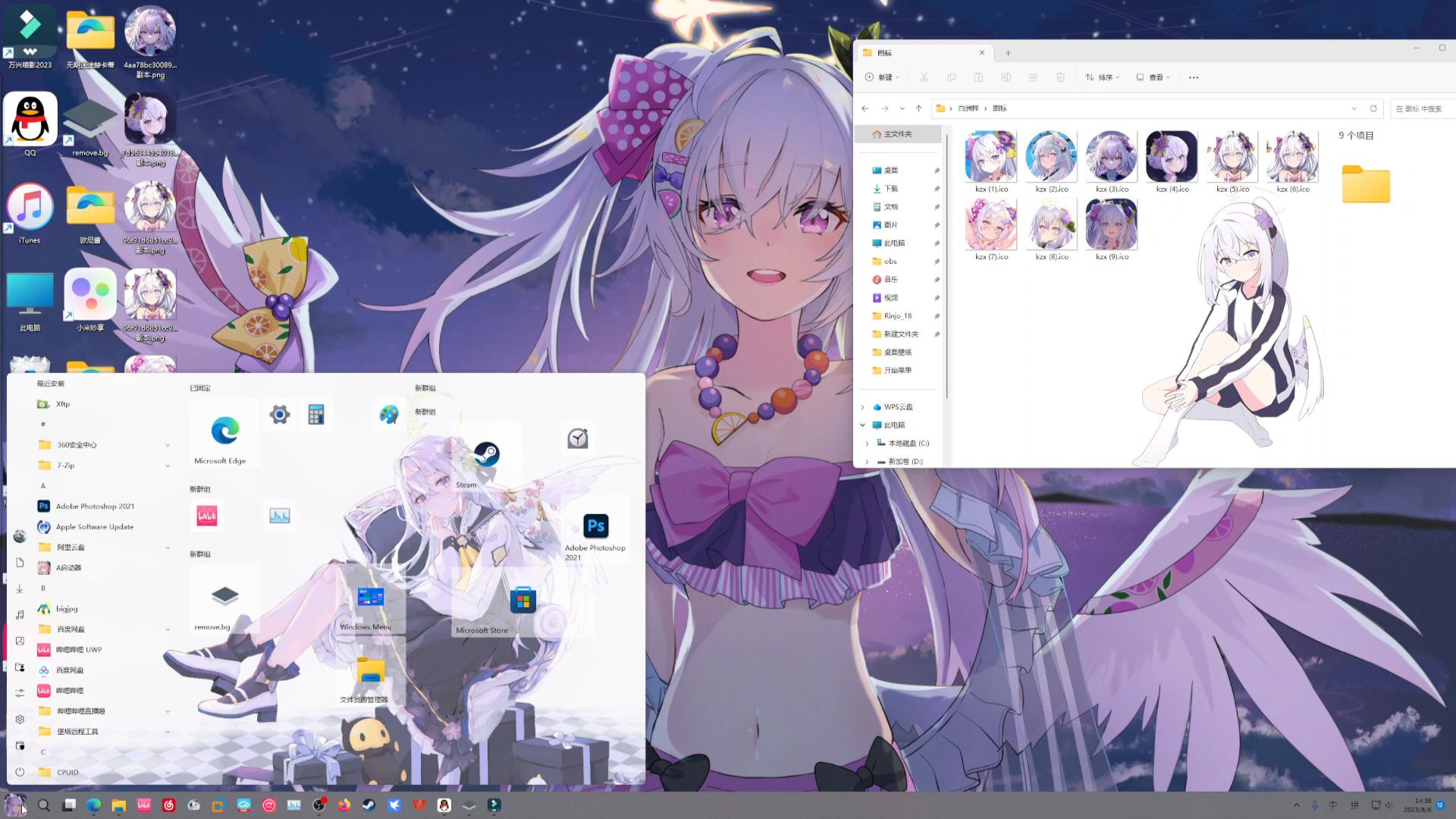Select 下载 in Explorer navigation pane
This screenshot has height=819, width=1456.
pyautogui.click(x=891, y=189)
